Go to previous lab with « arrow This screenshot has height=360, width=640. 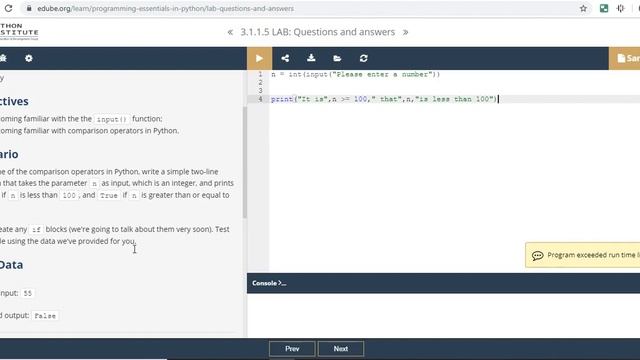click(230, 32)
